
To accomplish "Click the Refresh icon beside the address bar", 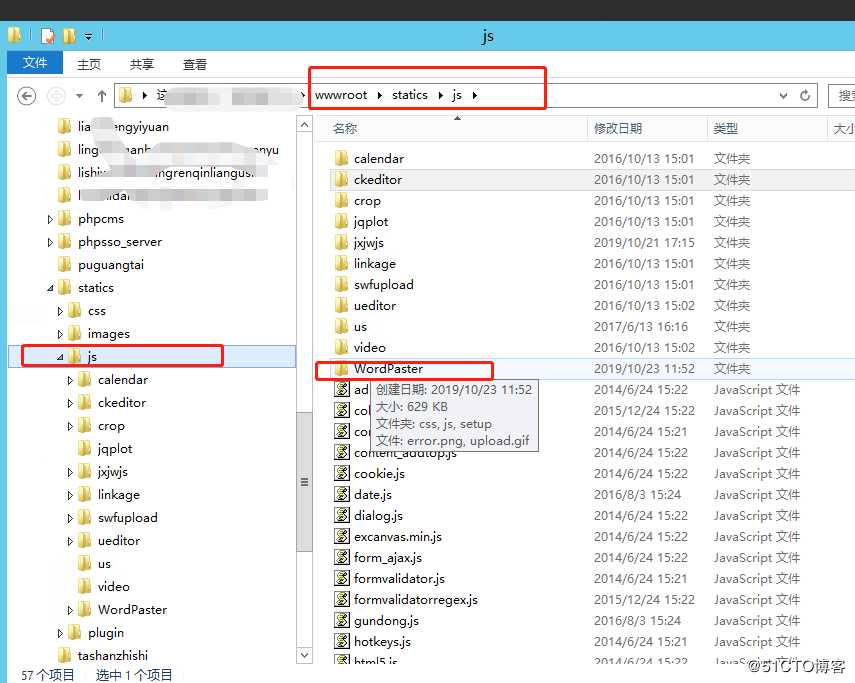I will [805, 95].
